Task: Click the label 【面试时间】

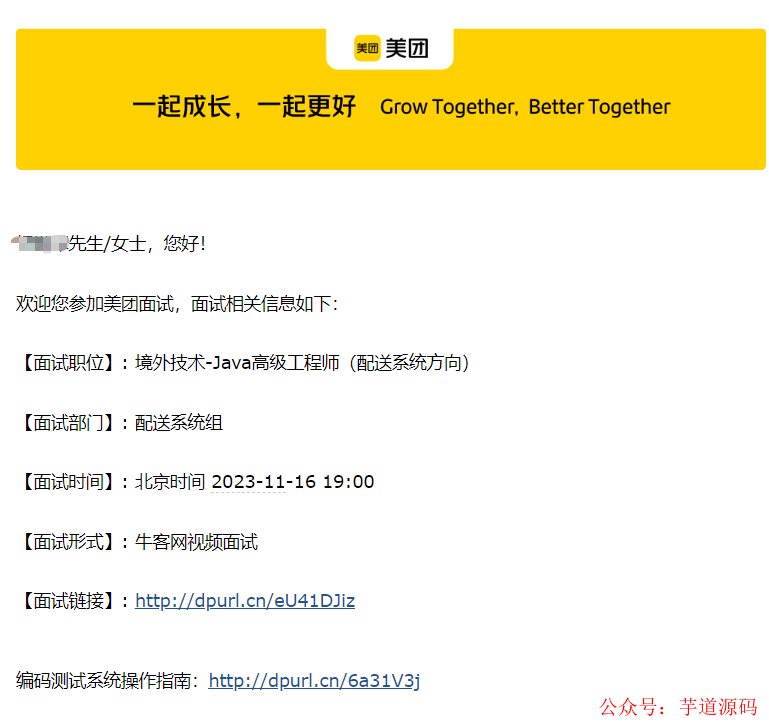Action: click(69, 482)
